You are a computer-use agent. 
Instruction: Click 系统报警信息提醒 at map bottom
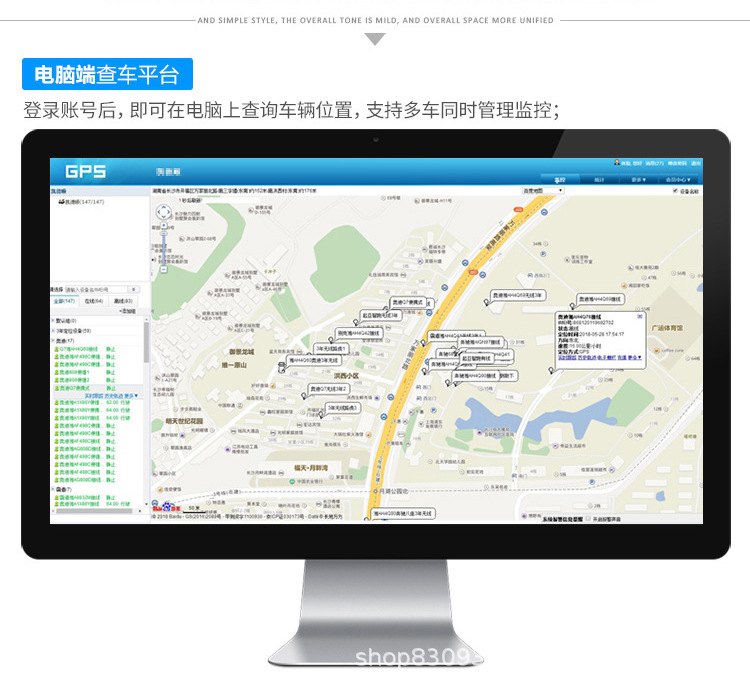[562, 519]
